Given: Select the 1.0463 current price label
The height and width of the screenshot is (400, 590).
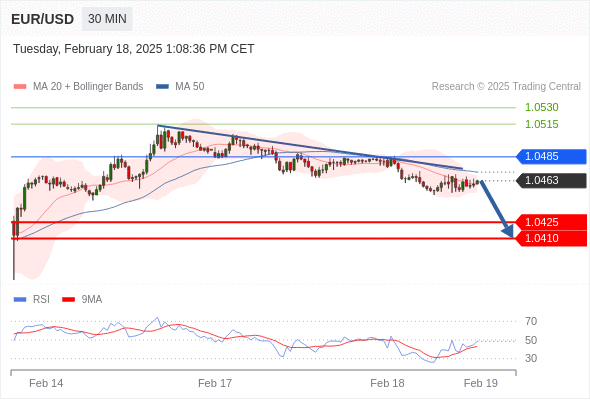Looking at the screenshot, I should [x=551, y=181].
